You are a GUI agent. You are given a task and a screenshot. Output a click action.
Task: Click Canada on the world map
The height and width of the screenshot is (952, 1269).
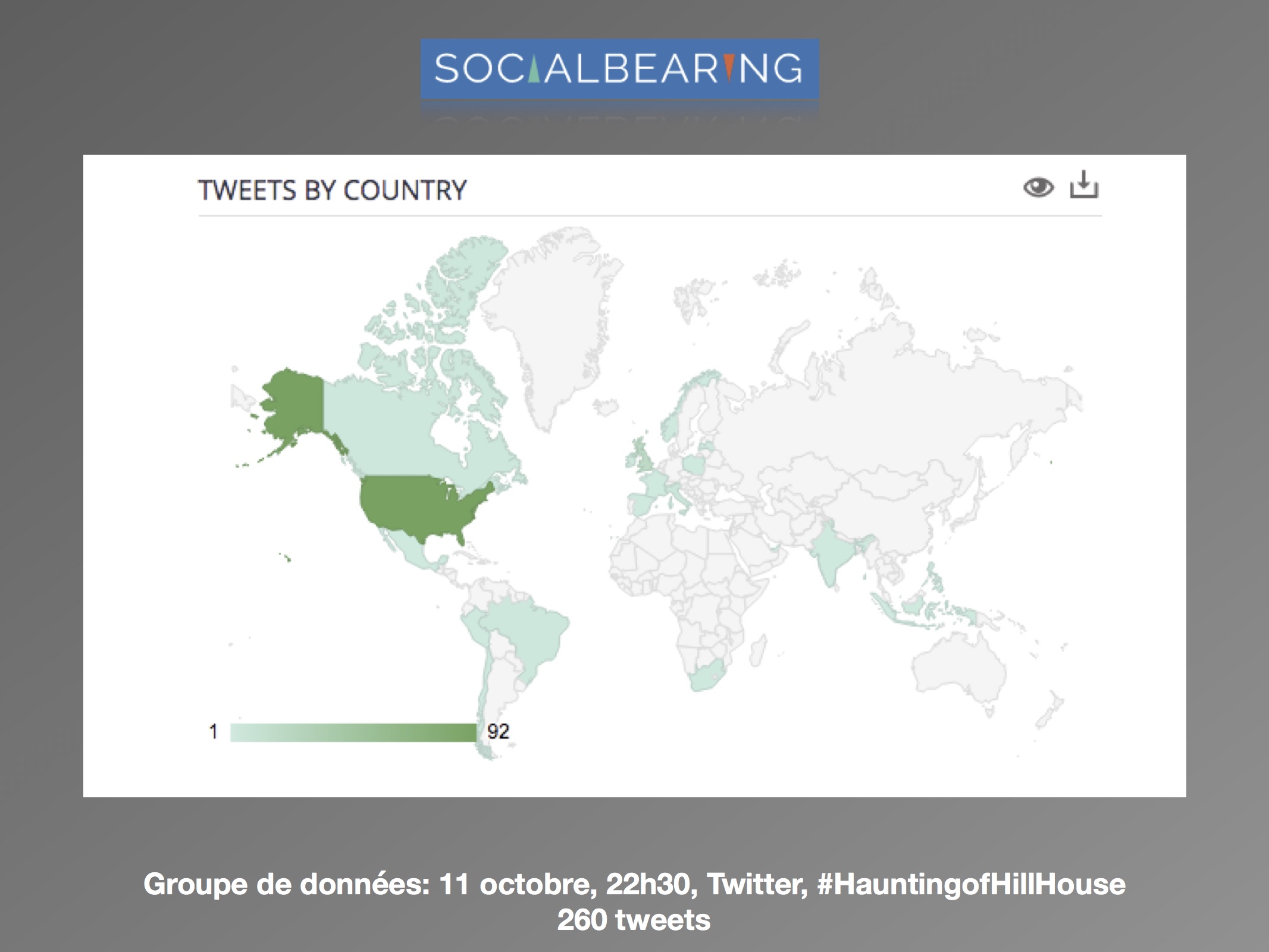click(x=387, y=428)
